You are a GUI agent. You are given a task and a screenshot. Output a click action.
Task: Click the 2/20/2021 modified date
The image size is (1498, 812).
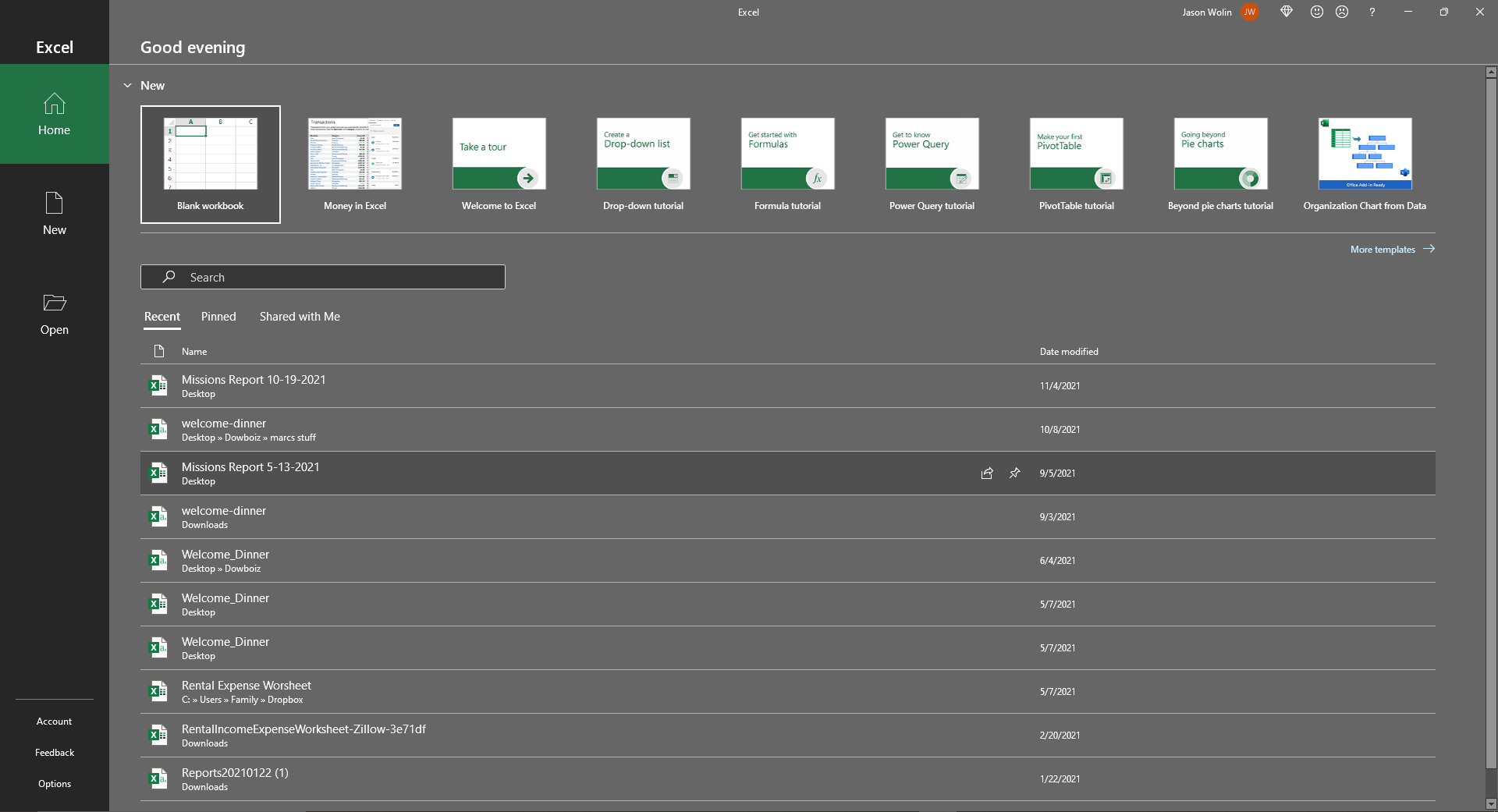coord(1060,736)
